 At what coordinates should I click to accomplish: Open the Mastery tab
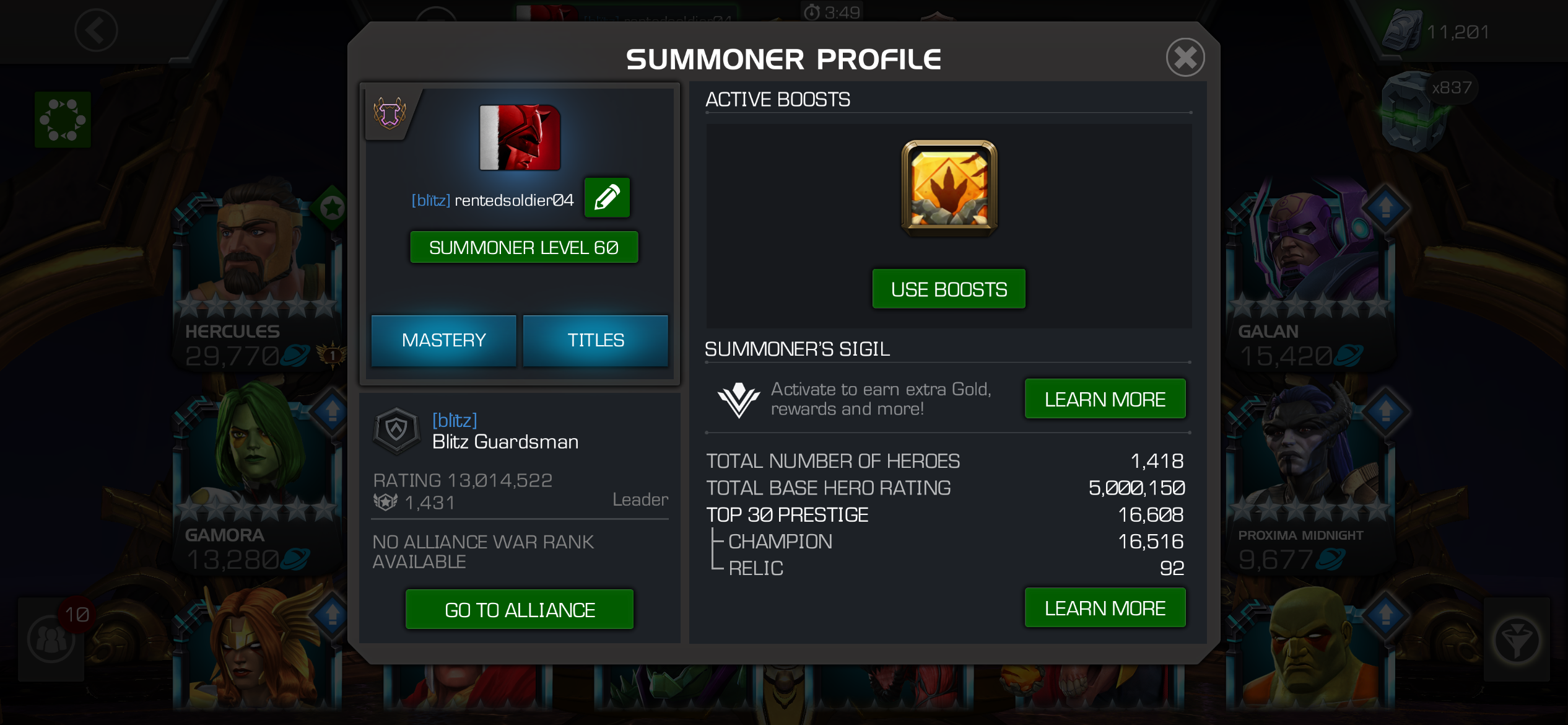(443, 340)
